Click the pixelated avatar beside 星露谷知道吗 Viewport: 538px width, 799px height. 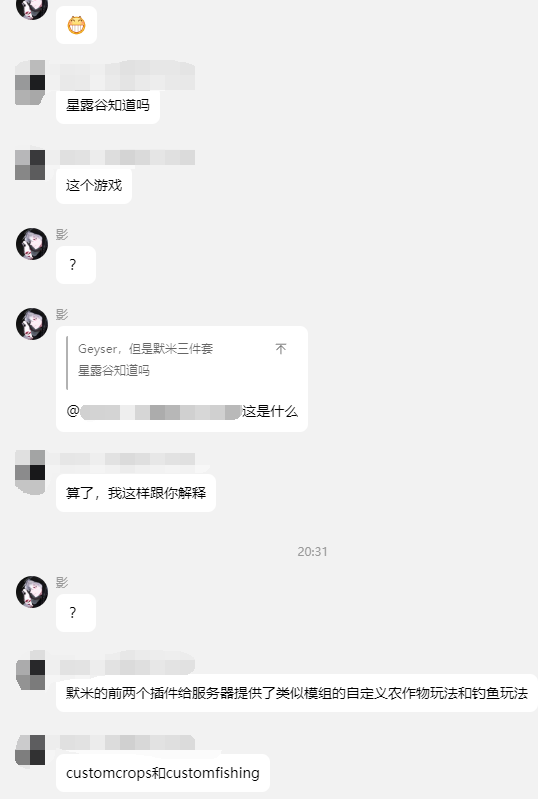pos(30,83)
